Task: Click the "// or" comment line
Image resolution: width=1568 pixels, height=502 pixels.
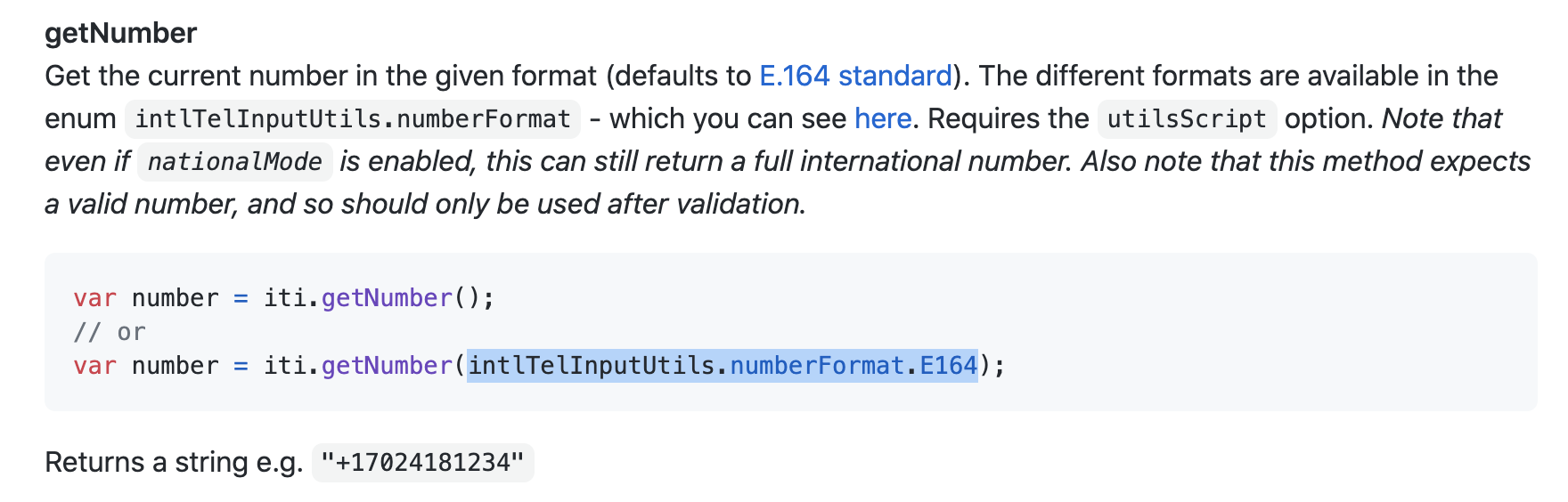Action: point(109,332)
